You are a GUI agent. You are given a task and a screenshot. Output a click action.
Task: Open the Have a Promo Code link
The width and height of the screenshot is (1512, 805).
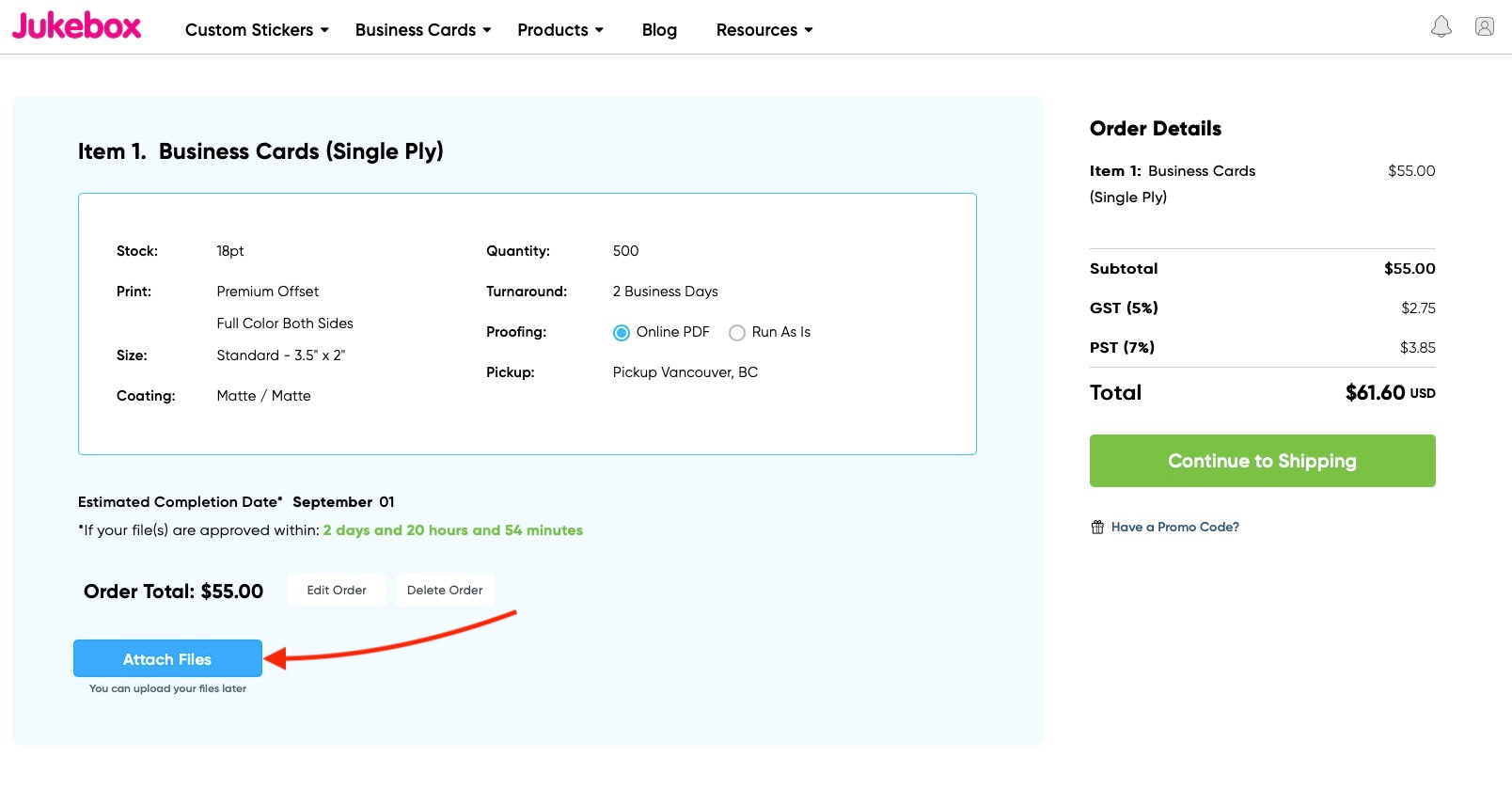click(x=1175, y=527)
